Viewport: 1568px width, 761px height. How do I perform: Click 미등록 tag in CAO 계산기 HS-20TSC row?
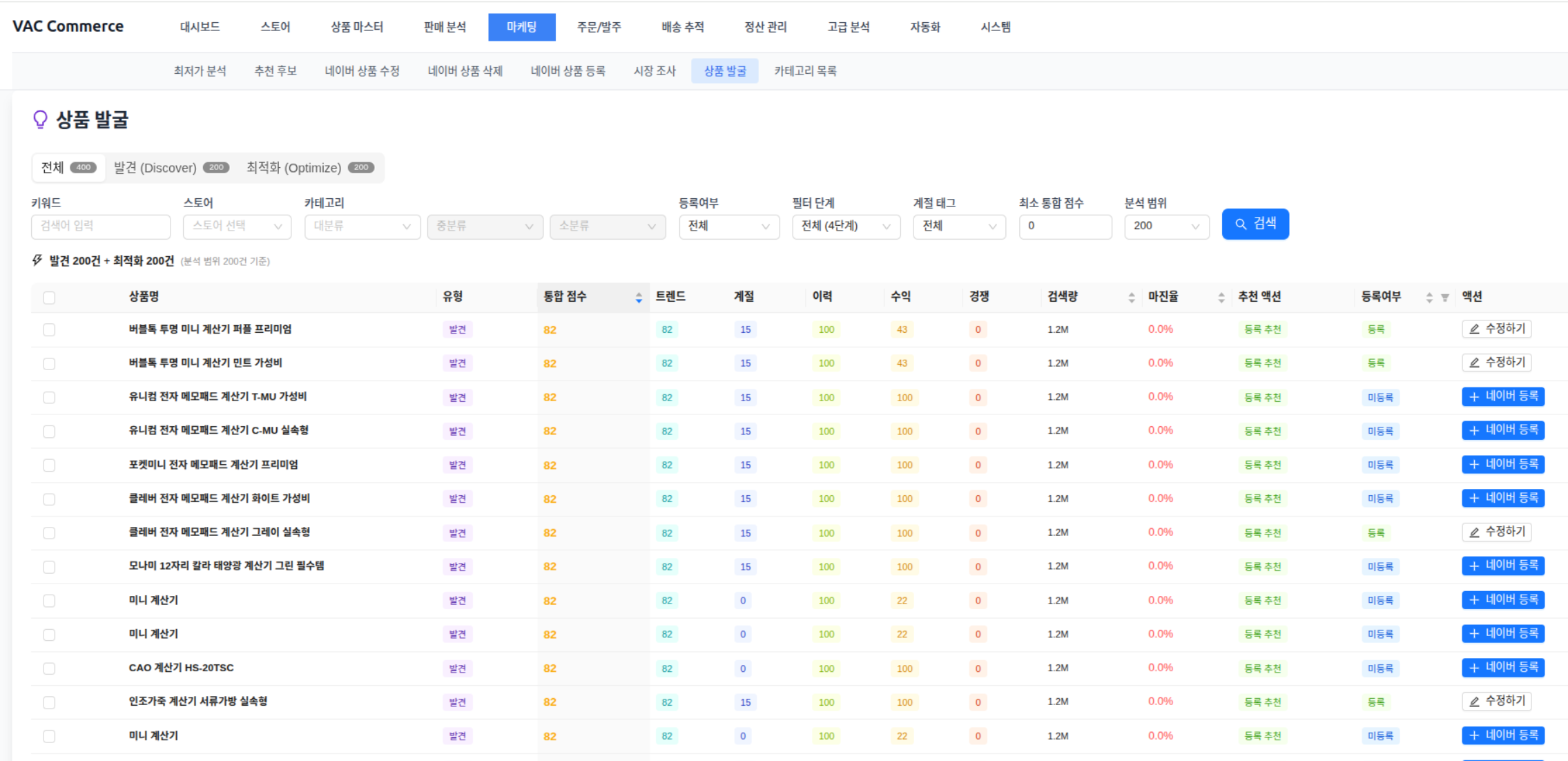coord(1380,668)
